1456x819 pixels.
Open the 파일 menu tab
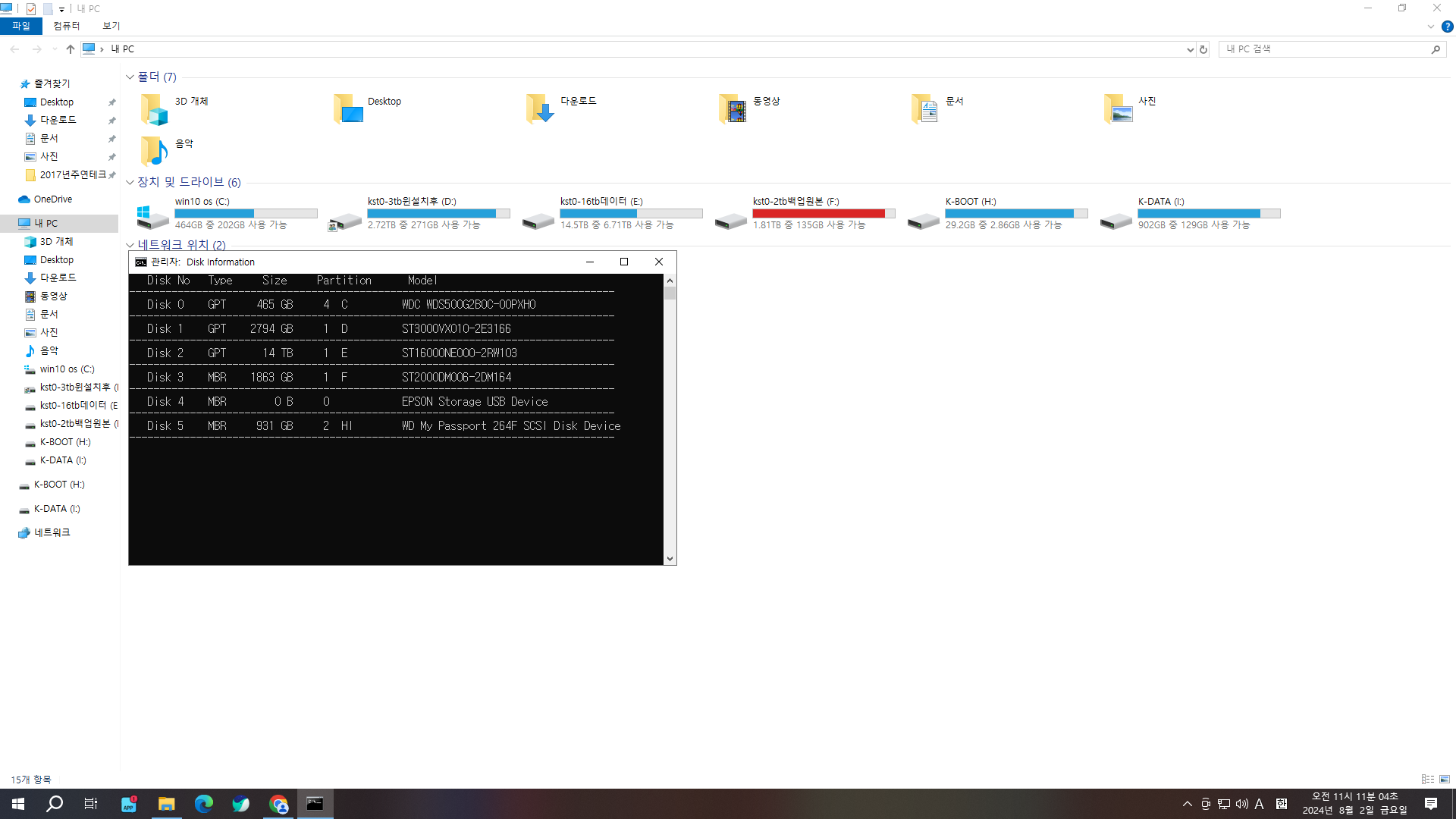click(x=21, y=26)
